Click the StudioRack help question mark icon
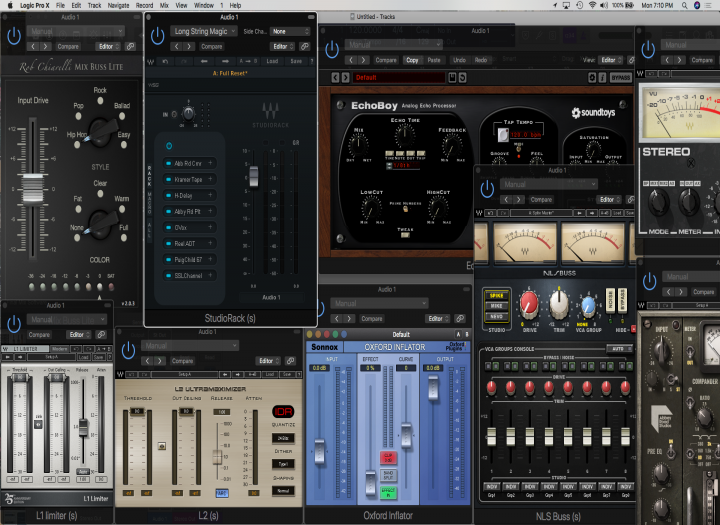This screenshot has height=525, width=720. point(312,61)
